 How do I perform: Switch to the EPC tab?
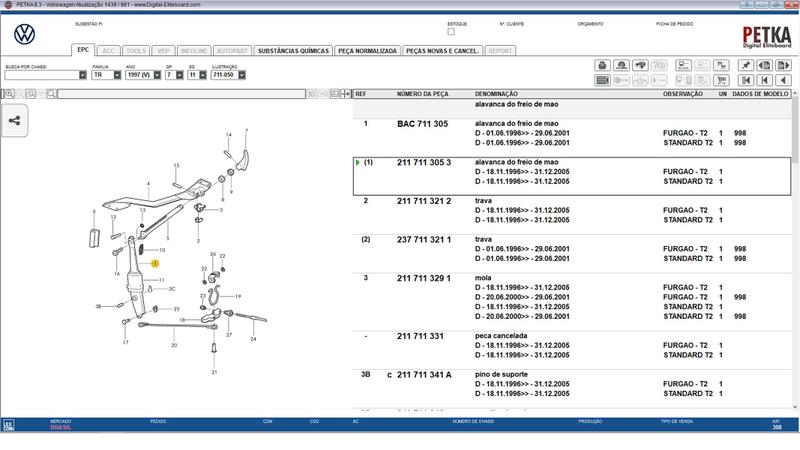(x=83, y=50)
